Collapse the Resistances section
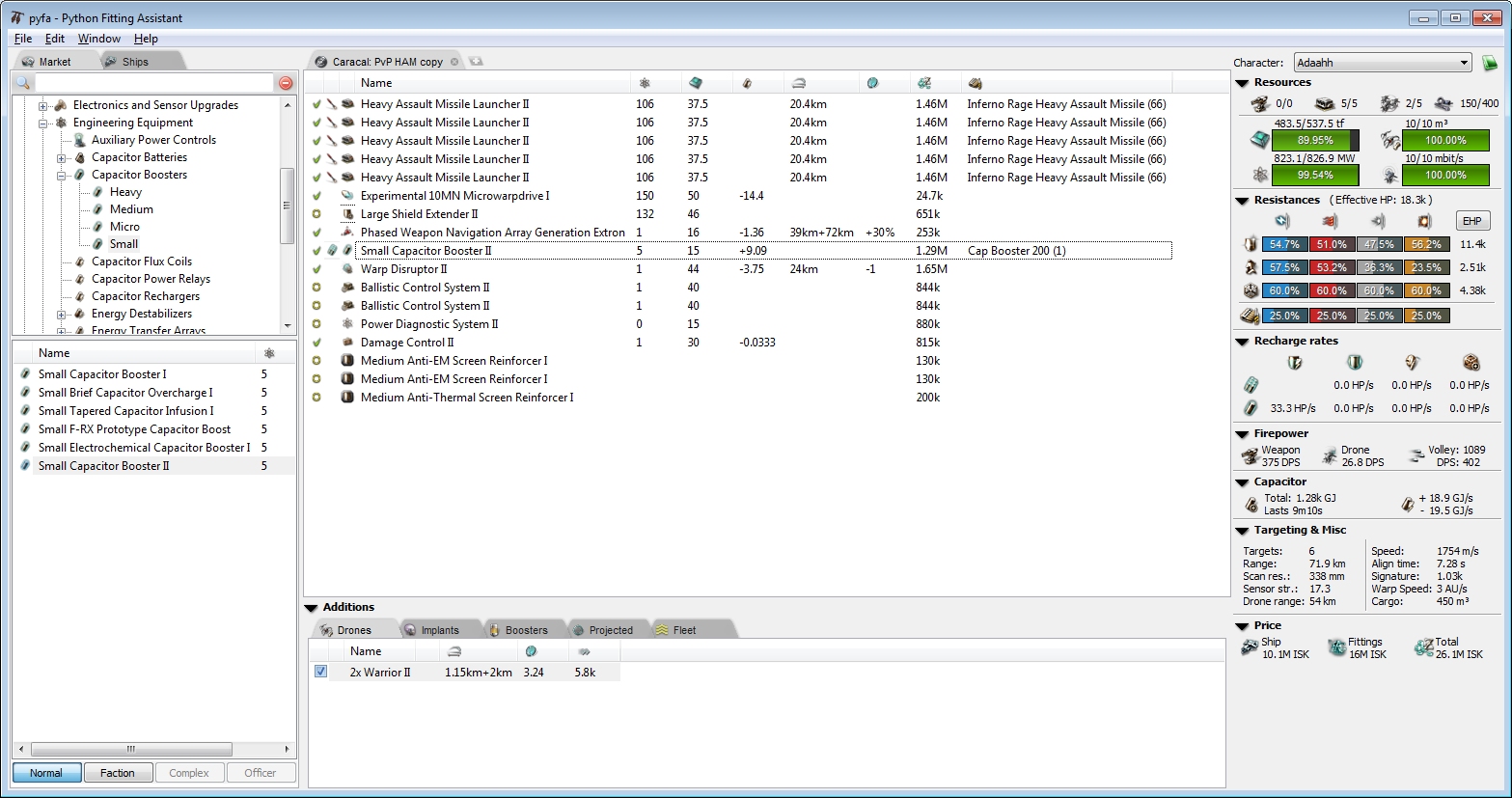 [1243, 201]
